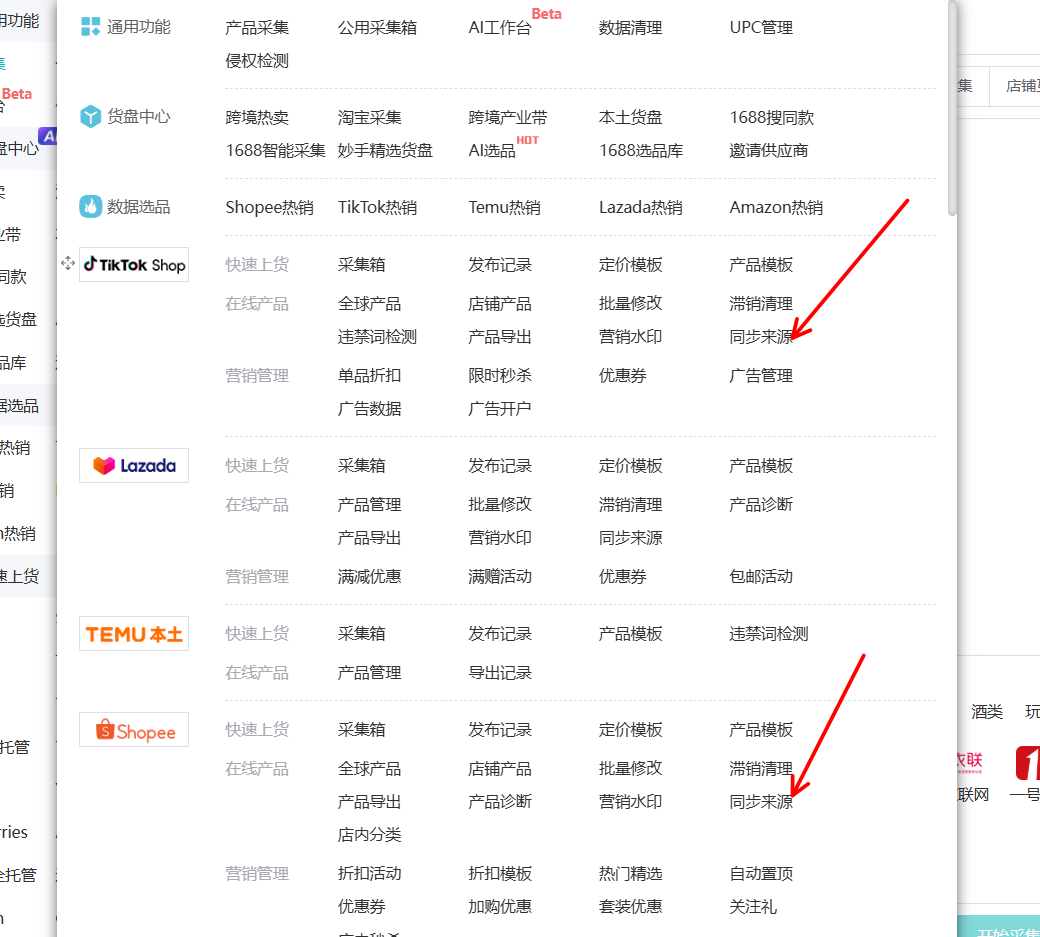
Task: Click the TEMU 本土 logo
Action: pos(134,634)
